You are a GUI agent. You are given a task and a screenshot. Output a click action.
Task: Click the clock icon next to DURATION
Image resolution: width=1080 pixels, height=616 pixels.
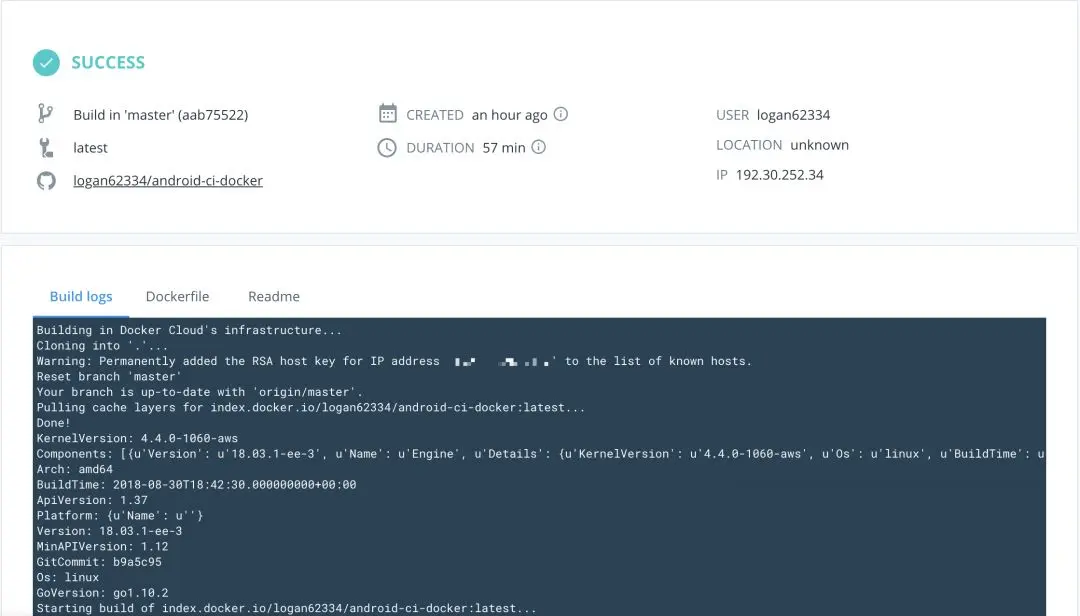pos(387,147)
